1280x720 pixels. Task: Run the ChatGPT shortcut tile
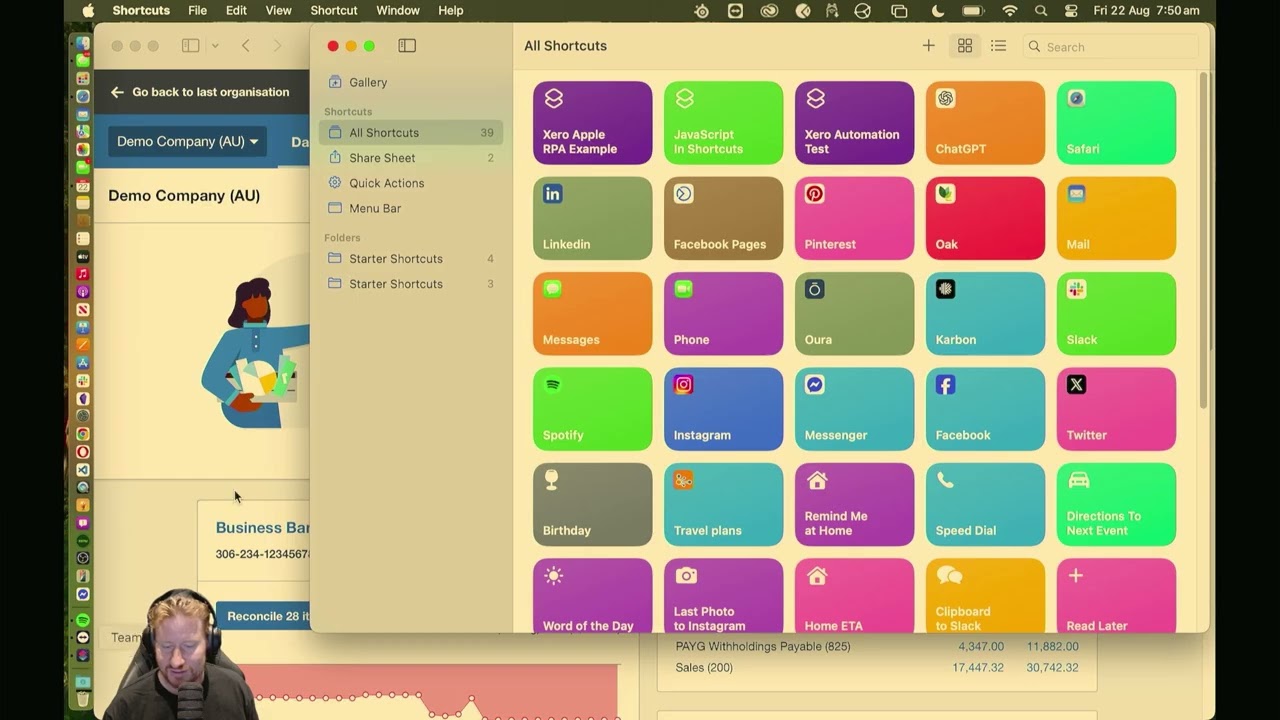[x=985, y=123]
